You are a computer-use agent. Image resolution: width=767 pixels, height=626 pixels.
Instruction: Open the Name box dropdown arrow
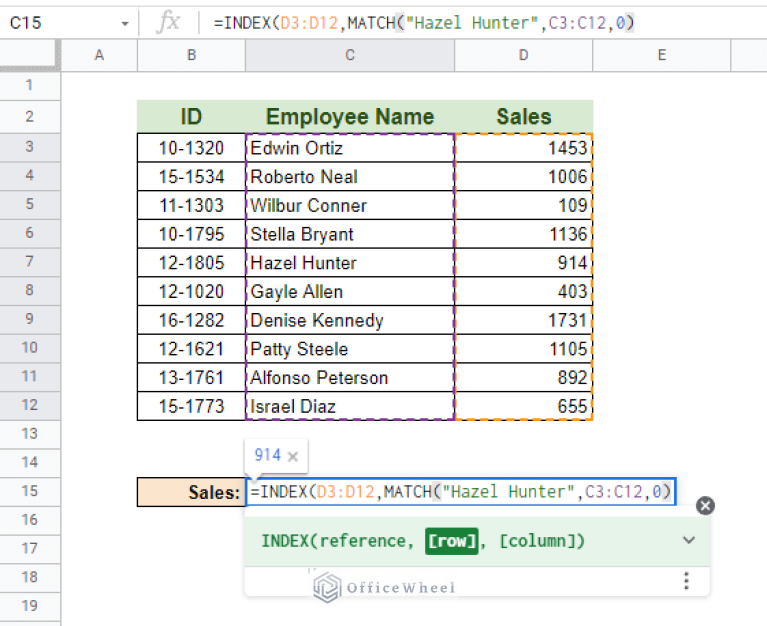[x=125, y=23]
